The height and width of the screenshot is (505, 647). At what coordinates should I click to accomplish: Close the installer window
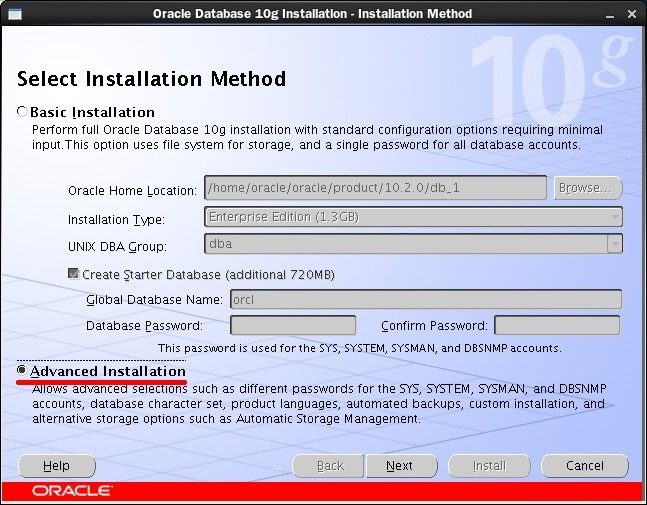pyautogui.click(x=631, y=14)
